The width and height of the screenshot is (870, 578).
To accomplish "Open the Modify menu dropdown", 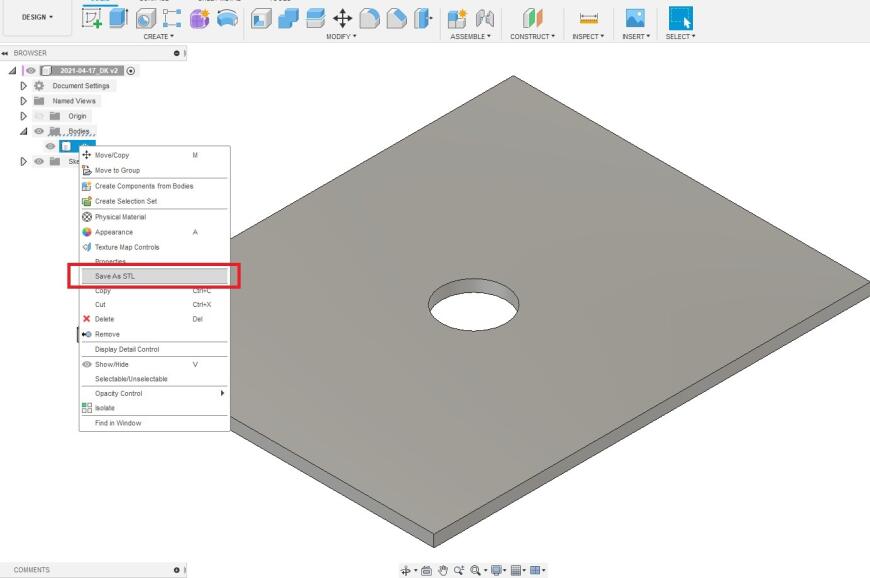I will (x=341, y=36).
